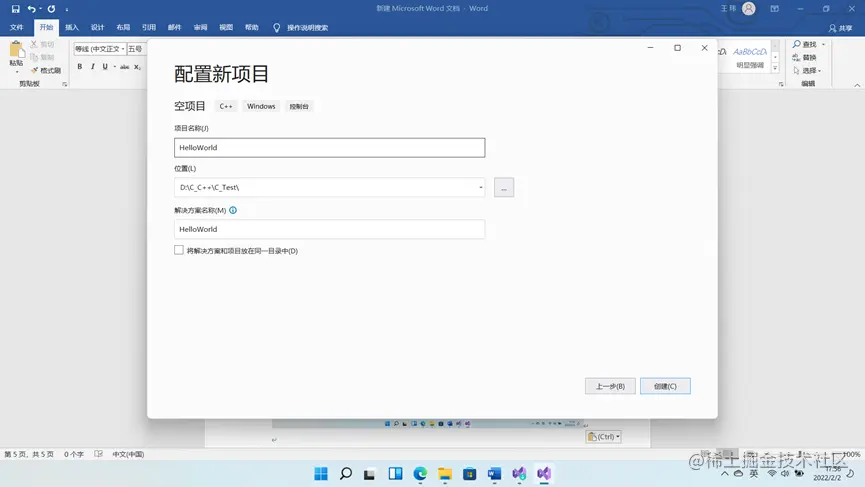Image resolution: width=865 pixels, height=487 pixels.
Task: Open the user account avatar in Word
Action: point(749,8)
